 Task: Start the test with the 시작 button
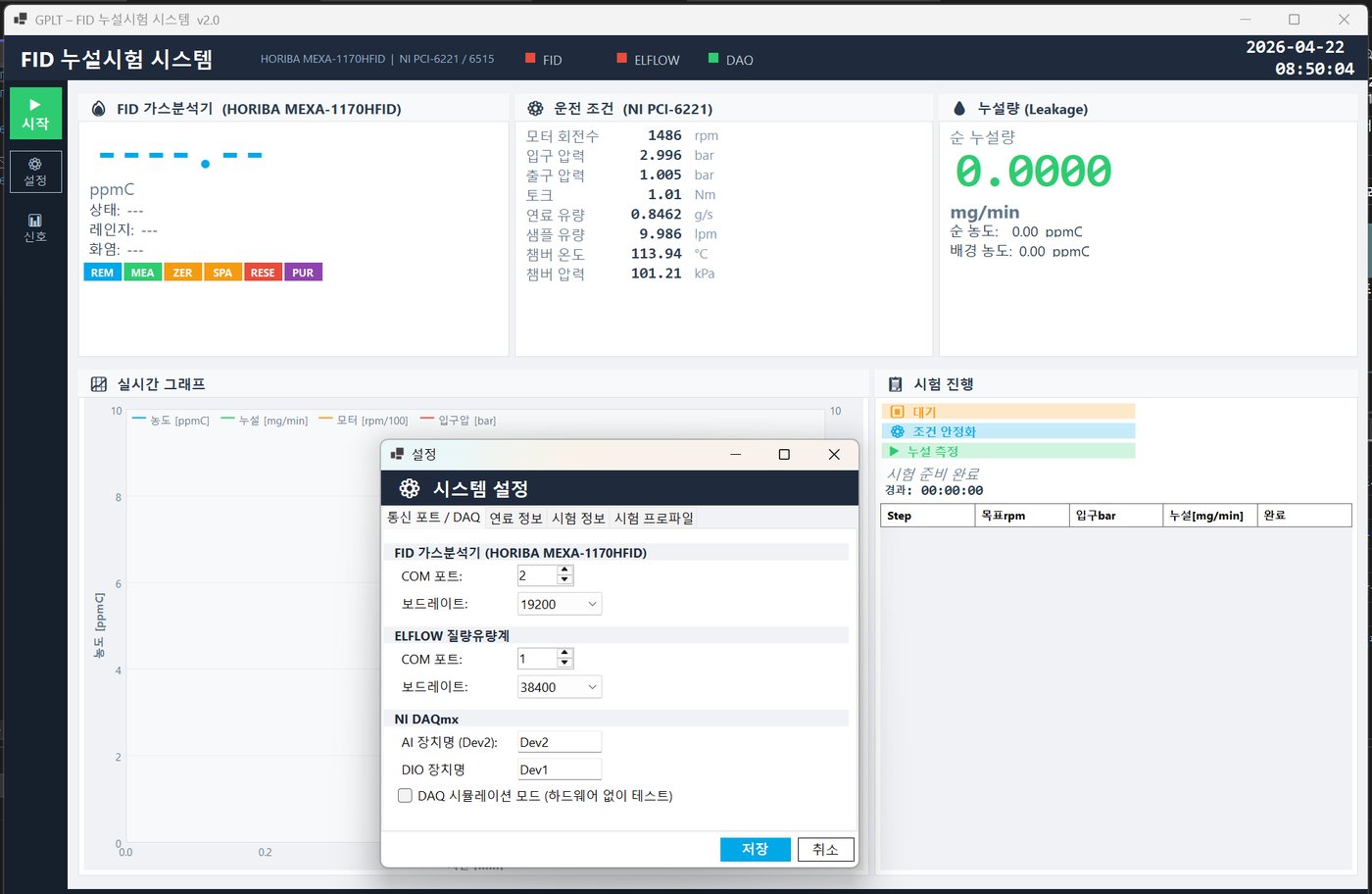pos(35,113)
